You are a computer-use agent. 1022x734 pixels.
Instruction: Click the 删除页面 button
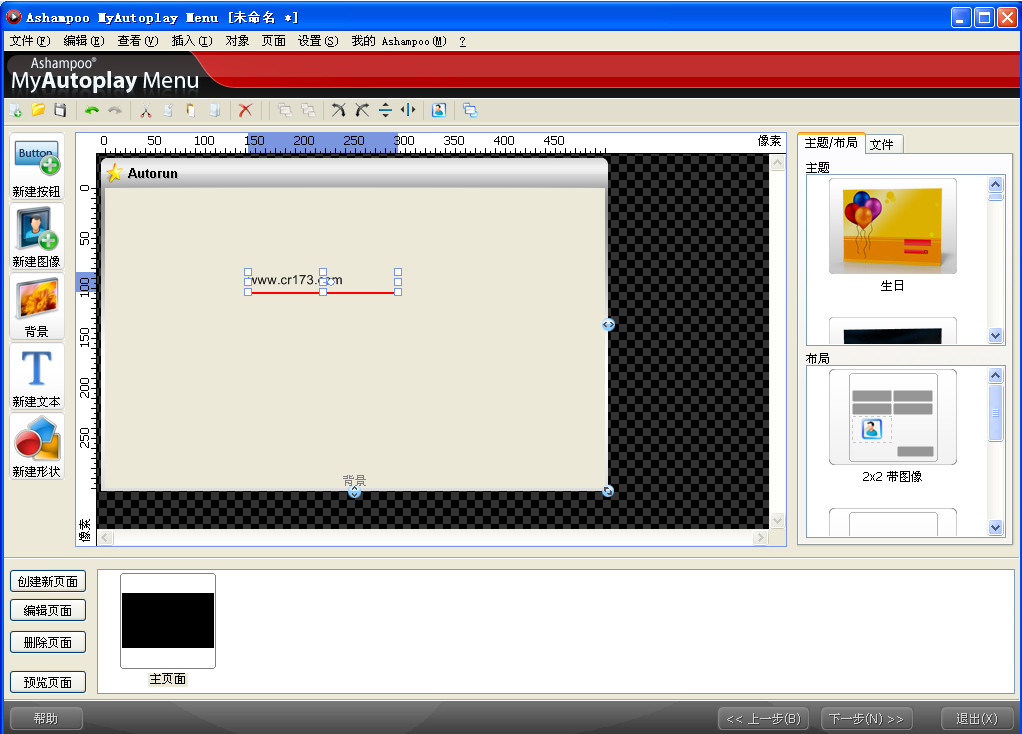[48, 642]
